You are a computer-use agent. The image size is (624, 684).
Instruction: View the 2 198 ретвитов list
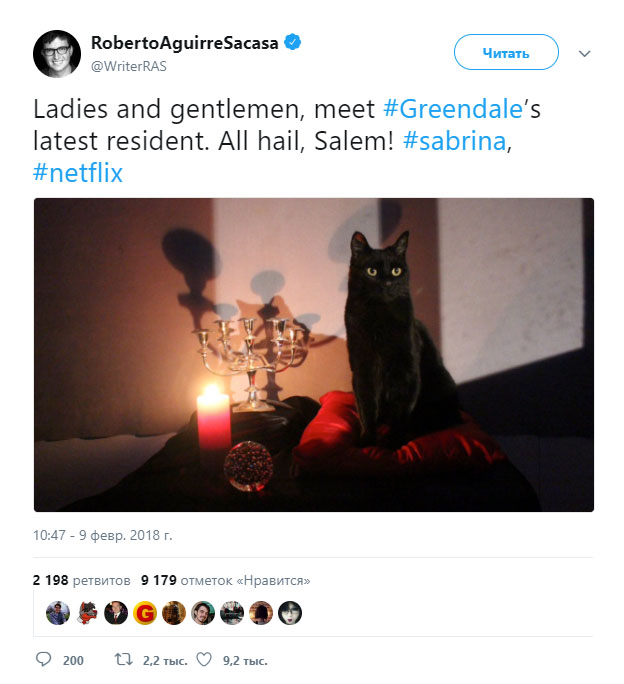(82, 580)
